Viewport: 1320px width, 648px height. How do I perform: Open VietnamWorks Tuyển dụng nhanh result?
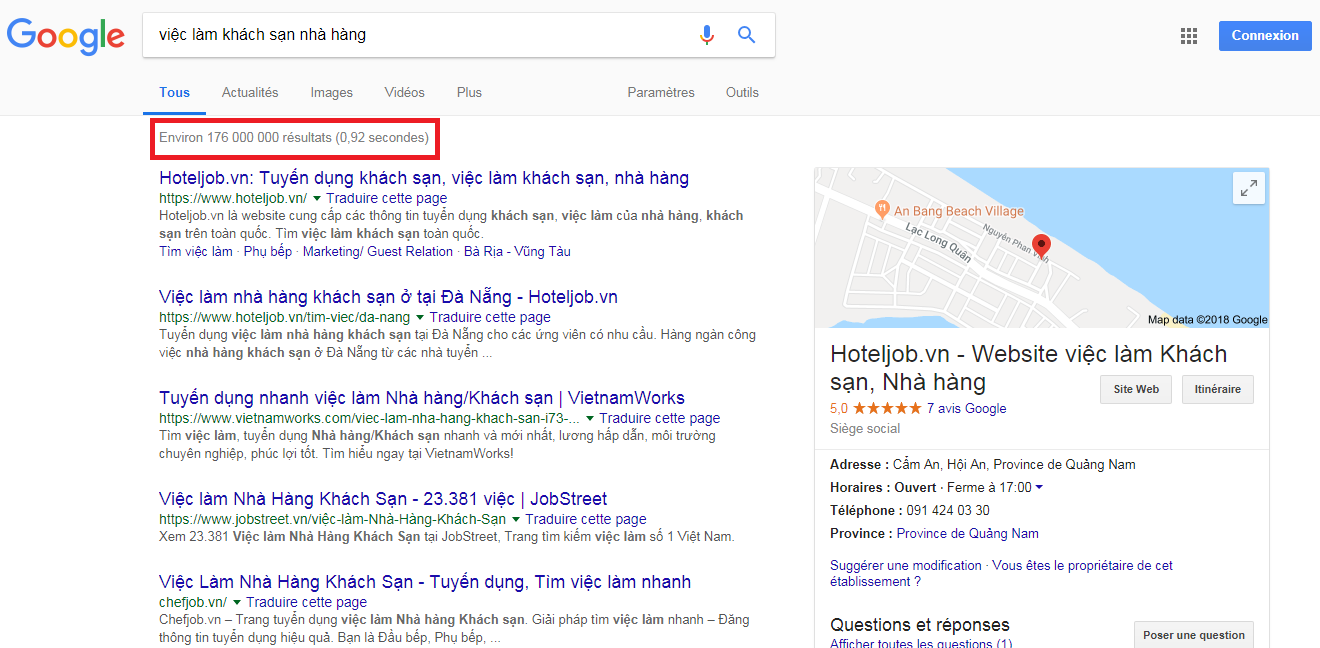pos(422,398)
